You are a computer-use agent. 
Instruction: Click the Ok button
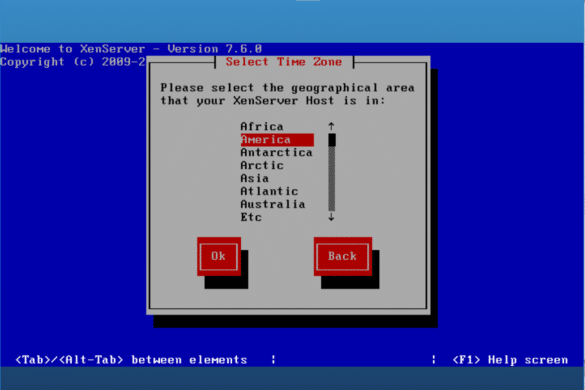click(219, 256)
